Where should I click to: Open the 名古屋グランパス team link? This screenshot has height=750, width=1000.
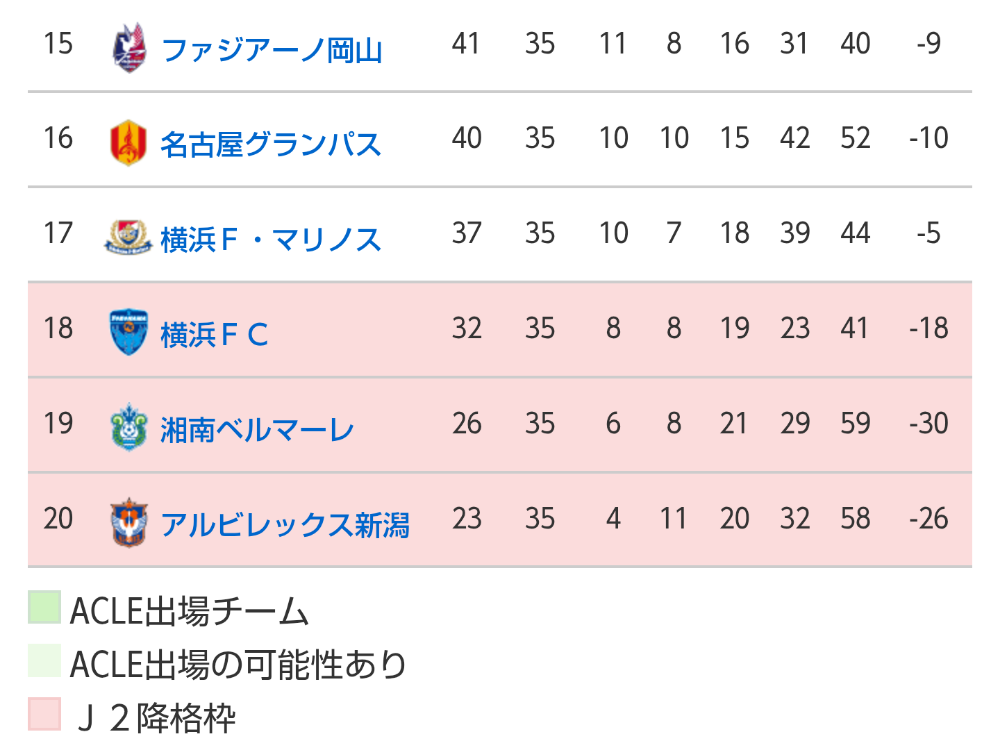point(271,143)
